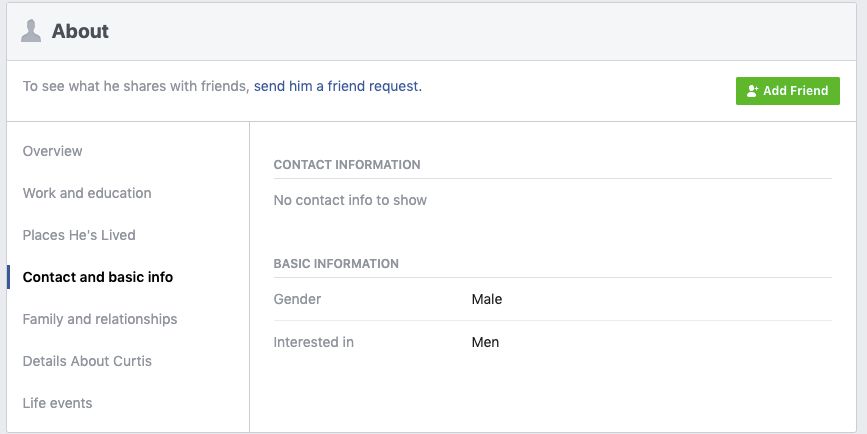The height and width of the screenshot is (434, 867).
Task: Open Family and relationships section
Action: click(100, 319)
